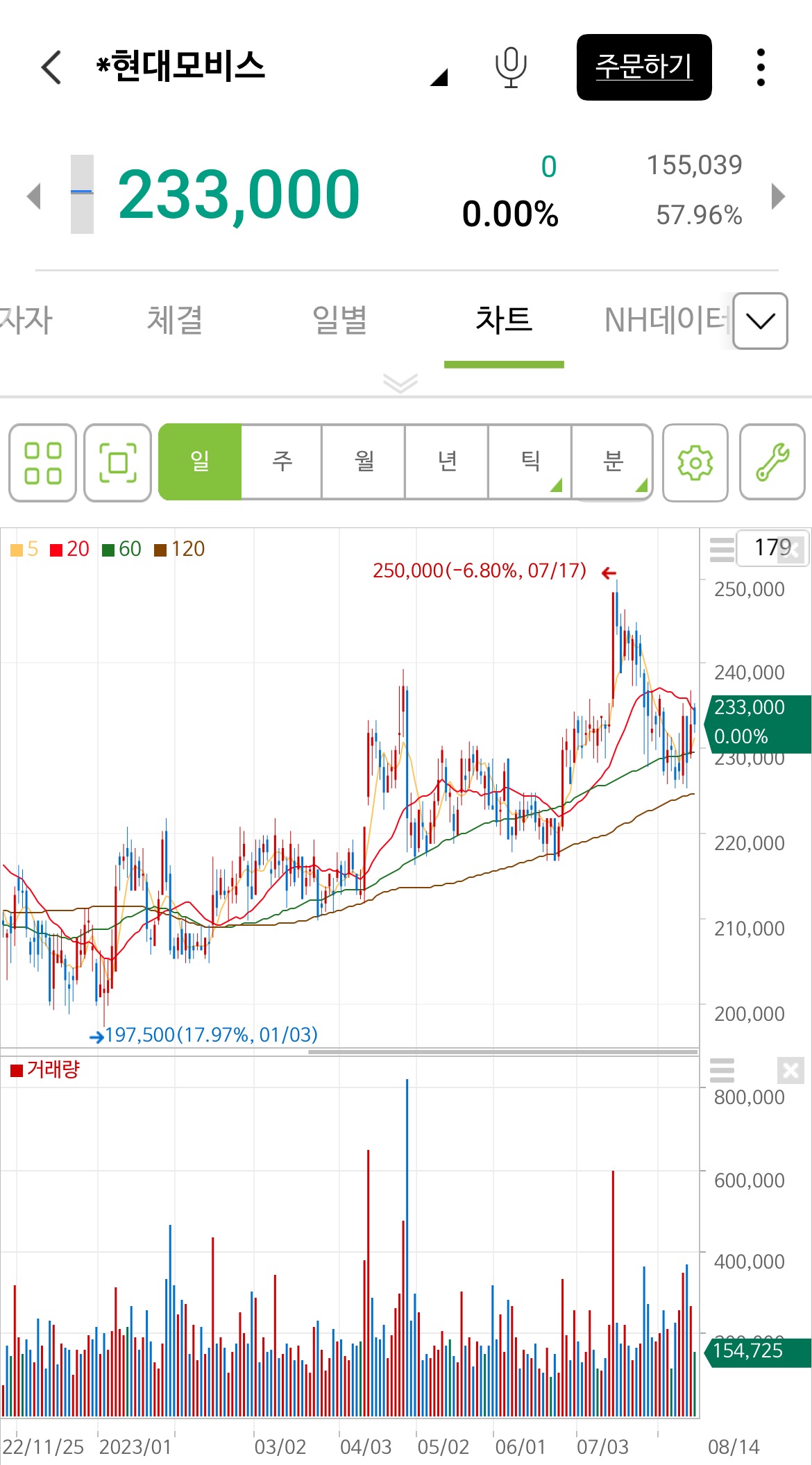Open the 틱 tick interval dropdown
Screen dimensions: 812x1465
tap(530, 461)
